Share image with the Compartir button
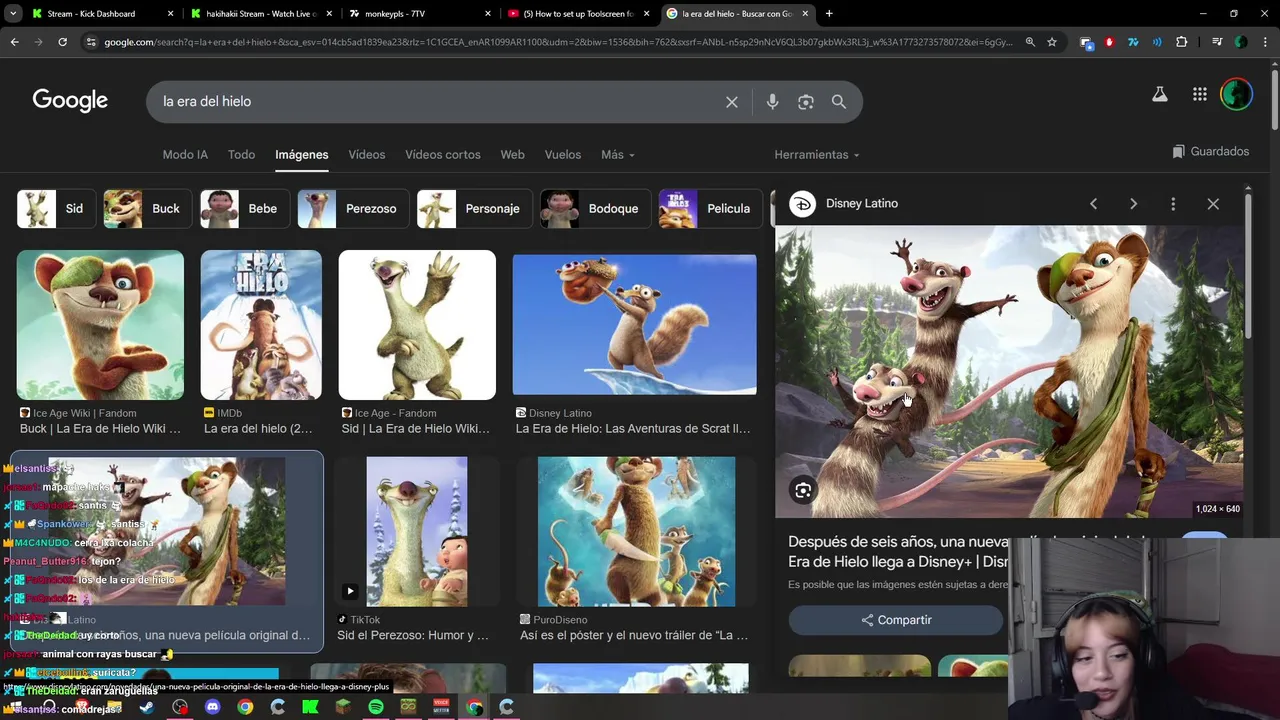 coord(896,620)
